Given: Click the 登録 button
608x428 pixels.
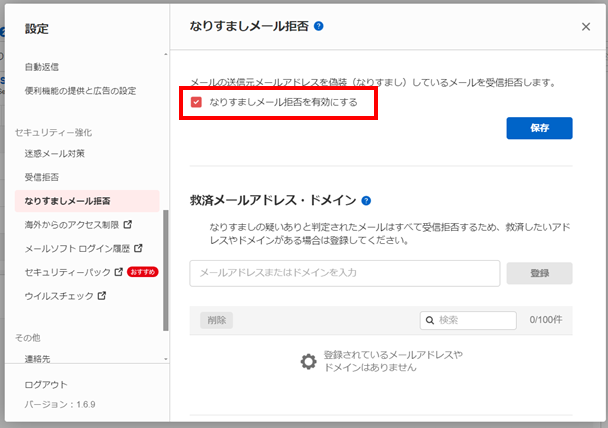Looking at the screenshot, I should coord(539,273).
